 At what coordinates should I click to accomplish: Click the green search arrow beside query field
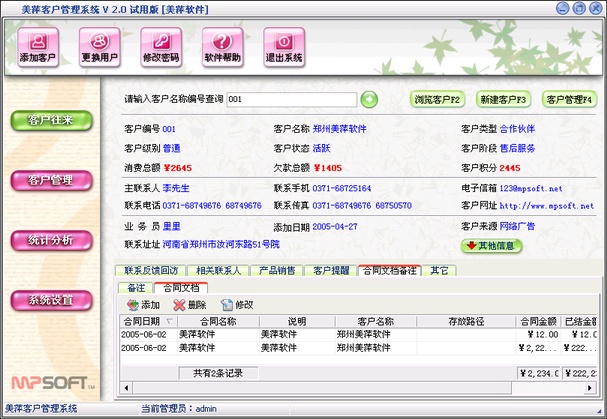click(x=369, y=99)
